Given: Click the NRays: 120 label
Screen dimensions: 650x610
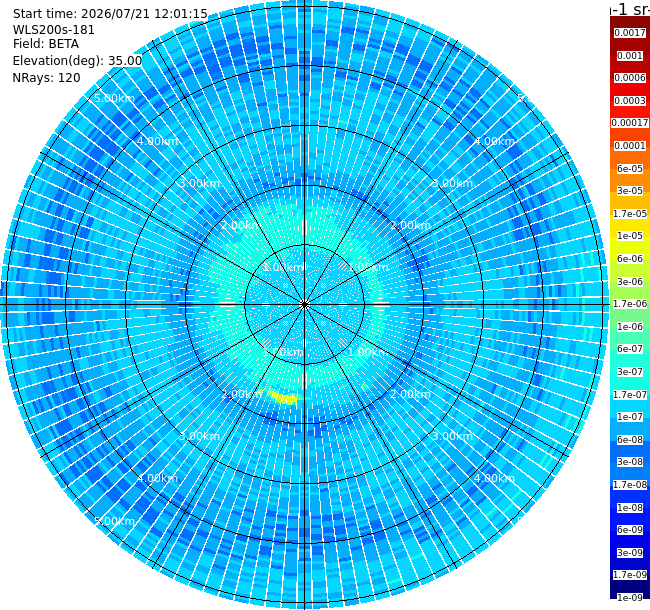Looking at the screenshot, I should click(x=46, y=78).
